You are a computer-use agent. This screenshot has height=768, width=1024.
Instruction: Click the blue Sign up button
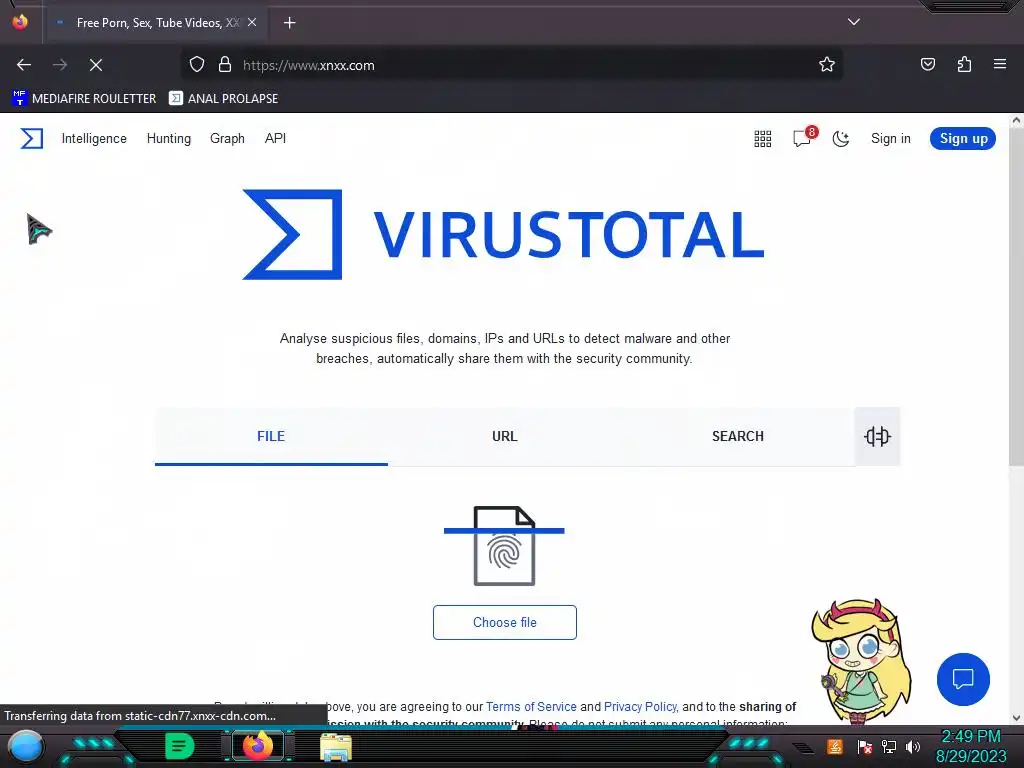click(x=963, y=138)
